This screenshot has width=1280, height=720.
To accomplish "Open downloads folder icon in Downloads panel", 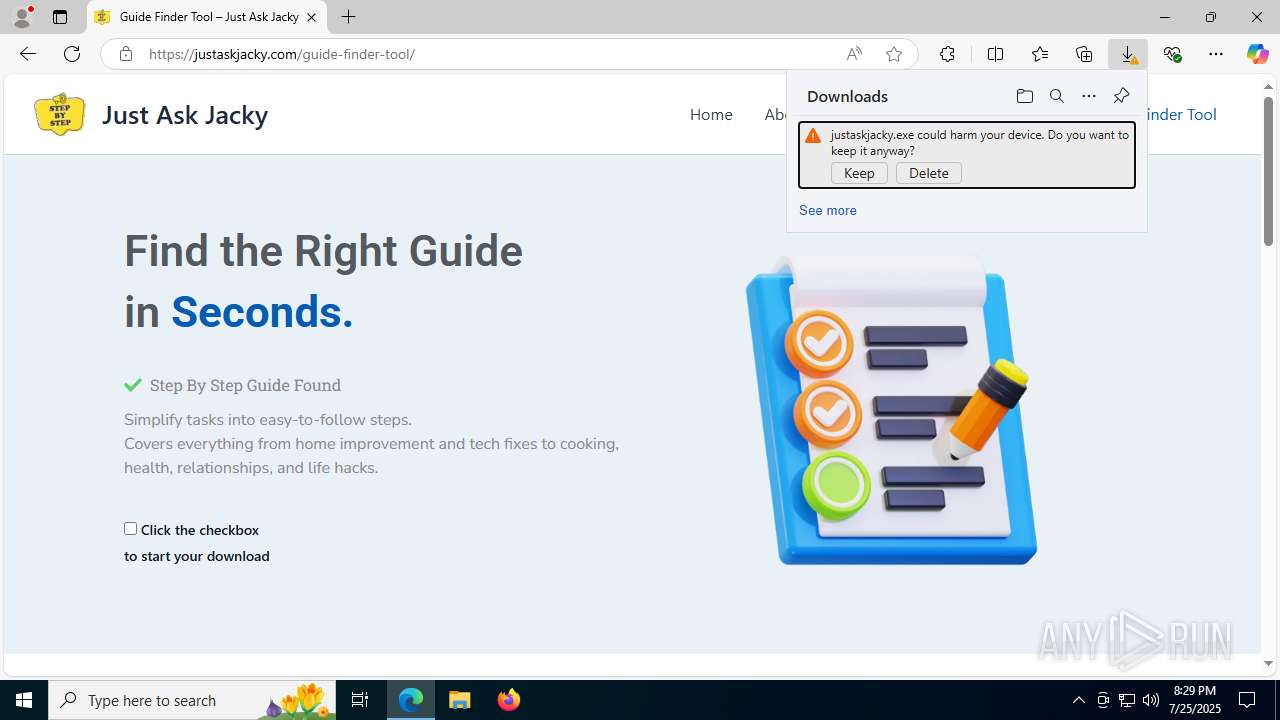I will [1024, 96].
